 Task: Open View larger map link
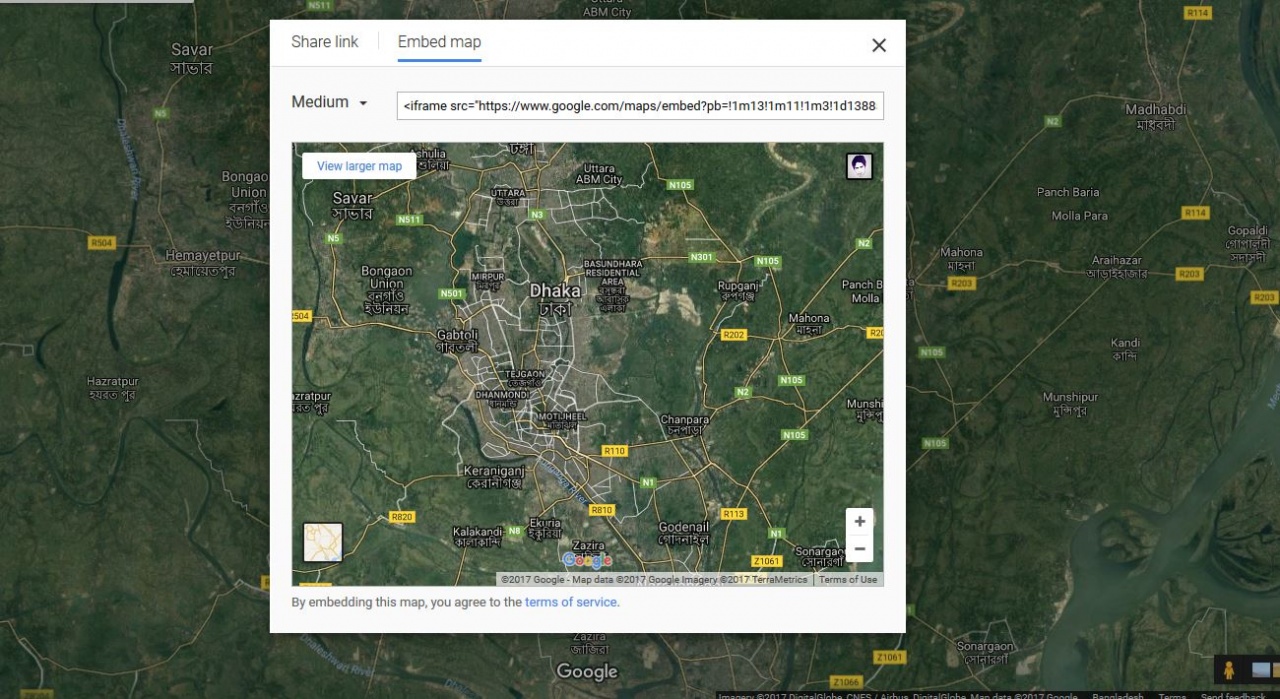pyautogui.click(x=359, y=166)
